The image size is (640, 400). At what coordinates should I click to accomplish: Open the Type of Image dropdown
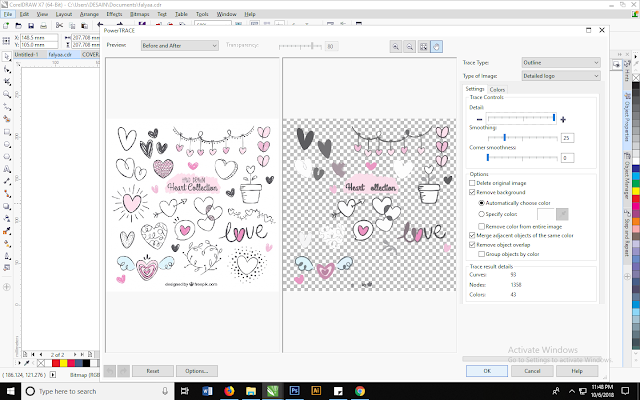tap(560, 76)
